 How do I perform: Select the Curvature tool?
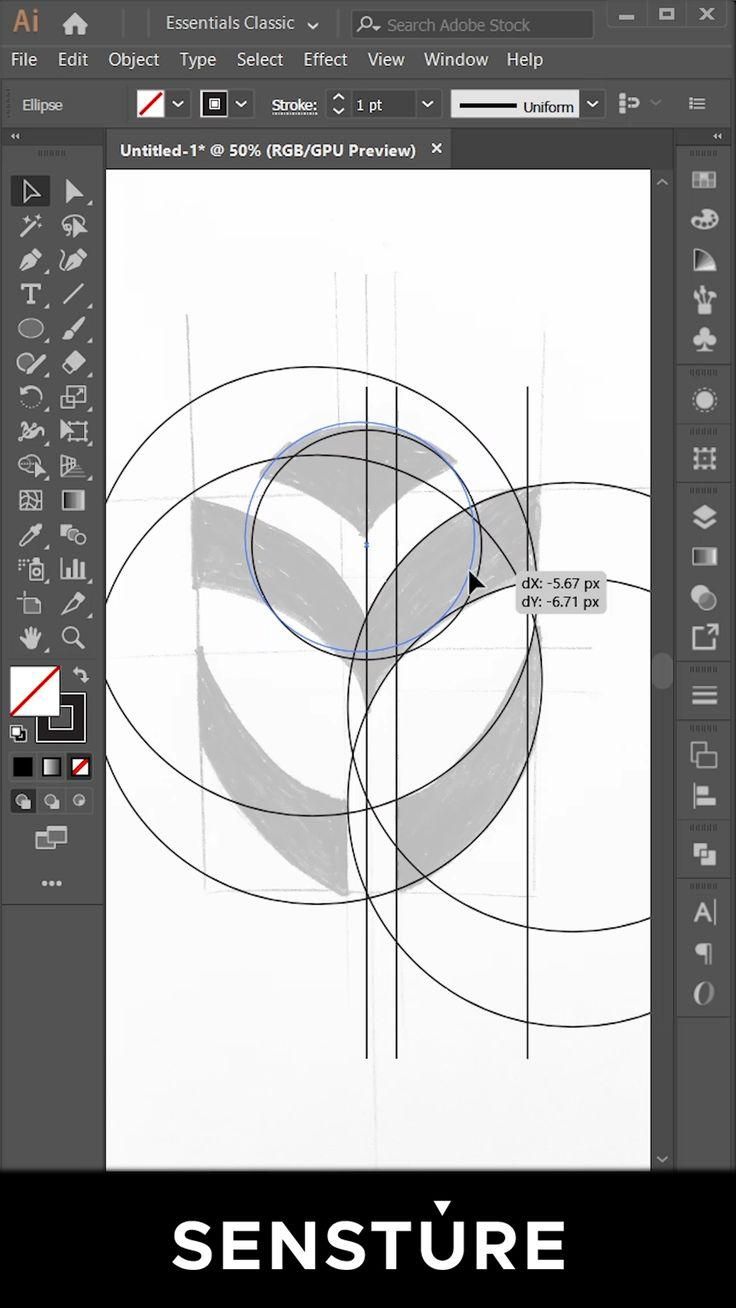[x=74, y=260]
